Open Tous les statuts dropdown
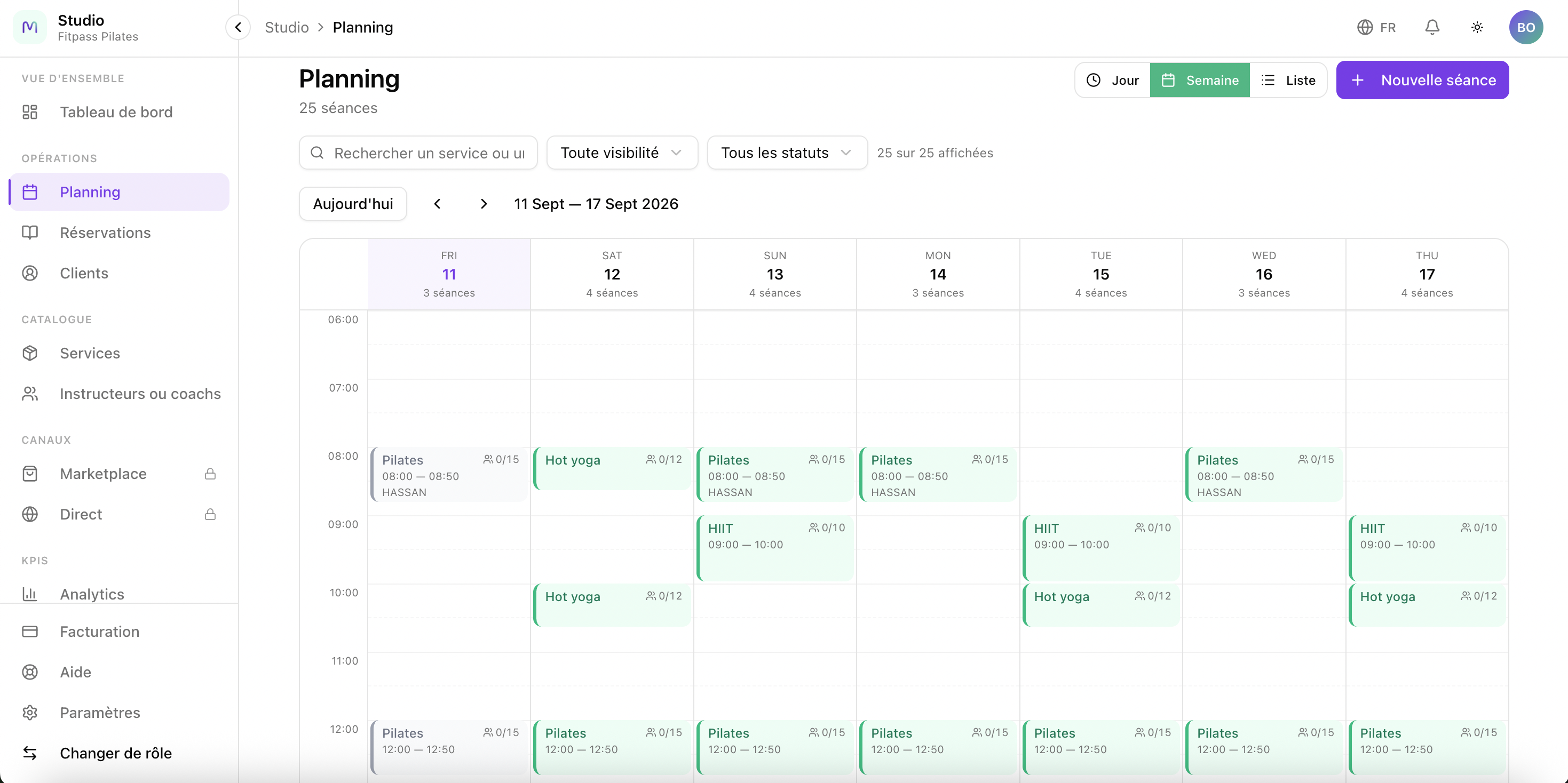This screenshot has height=783, width=1568. (787, 153)
